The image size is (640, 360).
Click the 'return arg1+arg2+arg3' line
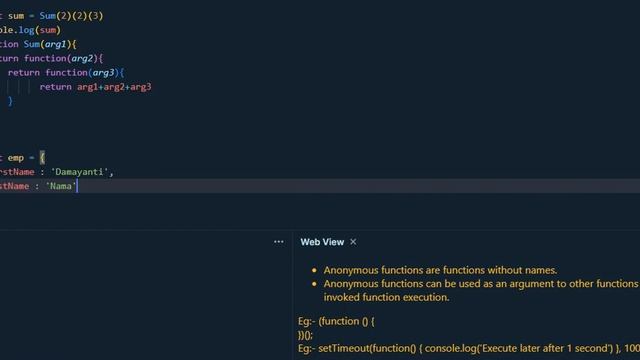click(96, 87)
